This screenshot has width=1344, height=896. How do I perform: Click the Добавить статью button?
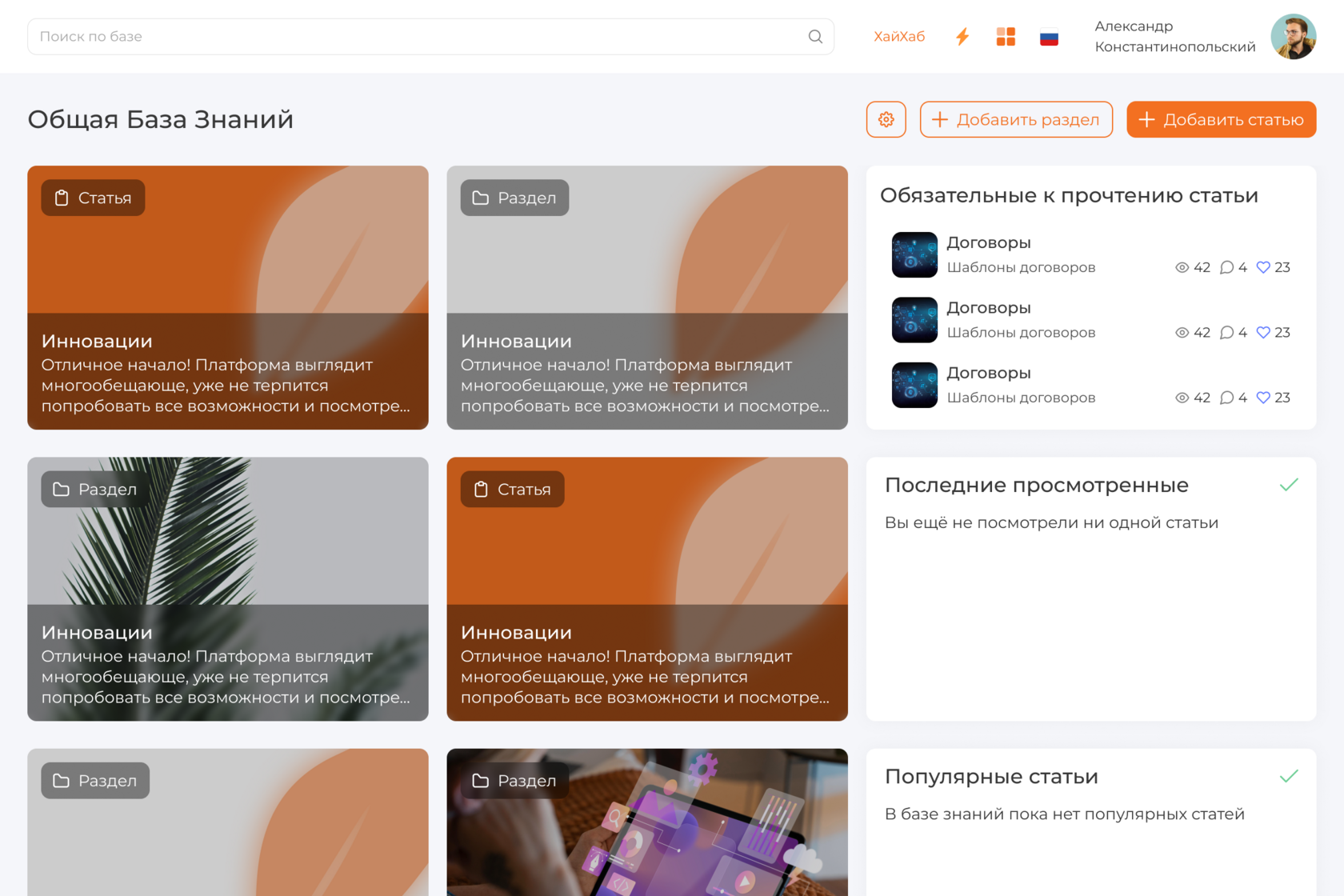point(1222,119)
